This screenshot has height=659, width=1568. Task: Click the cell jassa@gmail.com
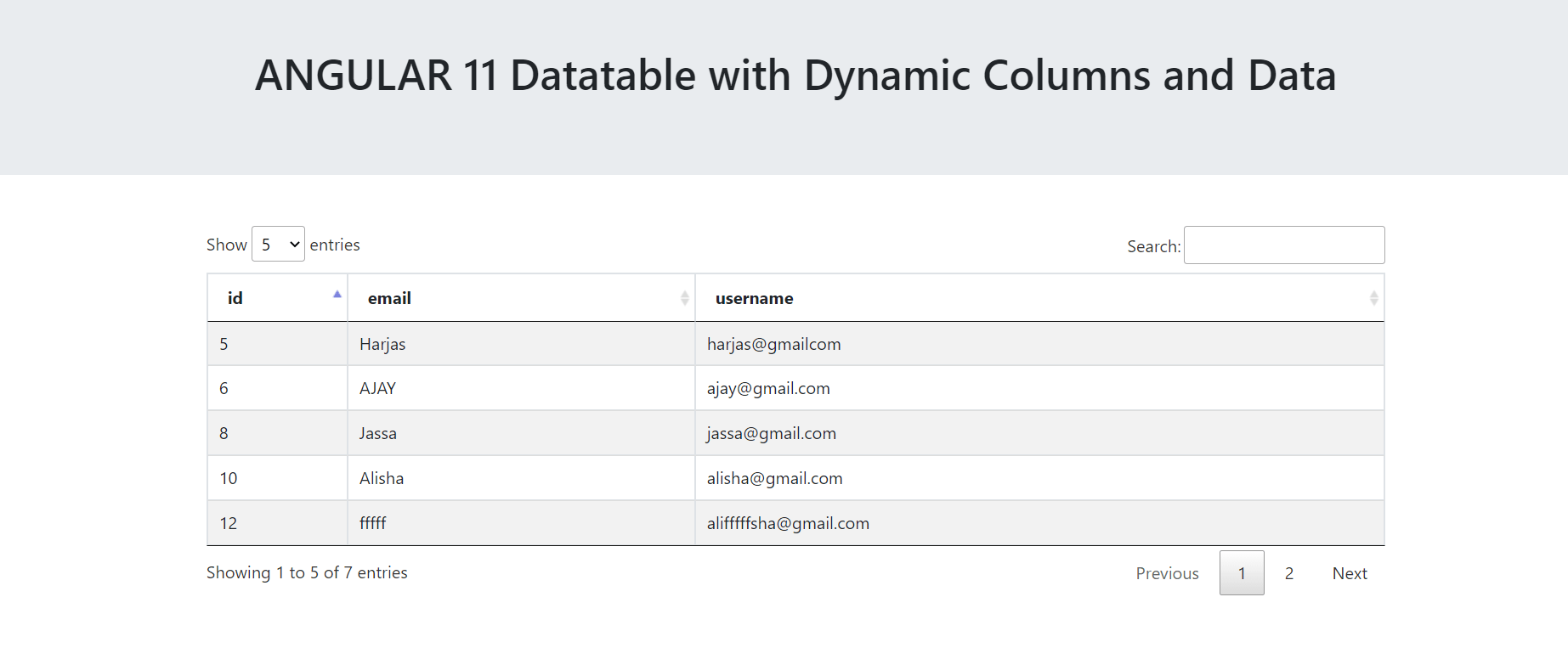click(1039, 433)
